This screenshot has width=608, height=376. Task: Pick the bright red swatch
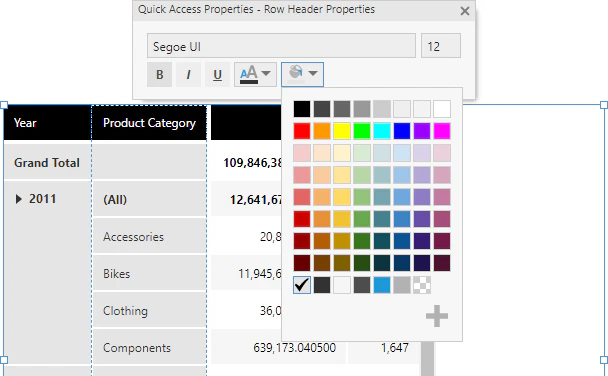pos(302,131)
